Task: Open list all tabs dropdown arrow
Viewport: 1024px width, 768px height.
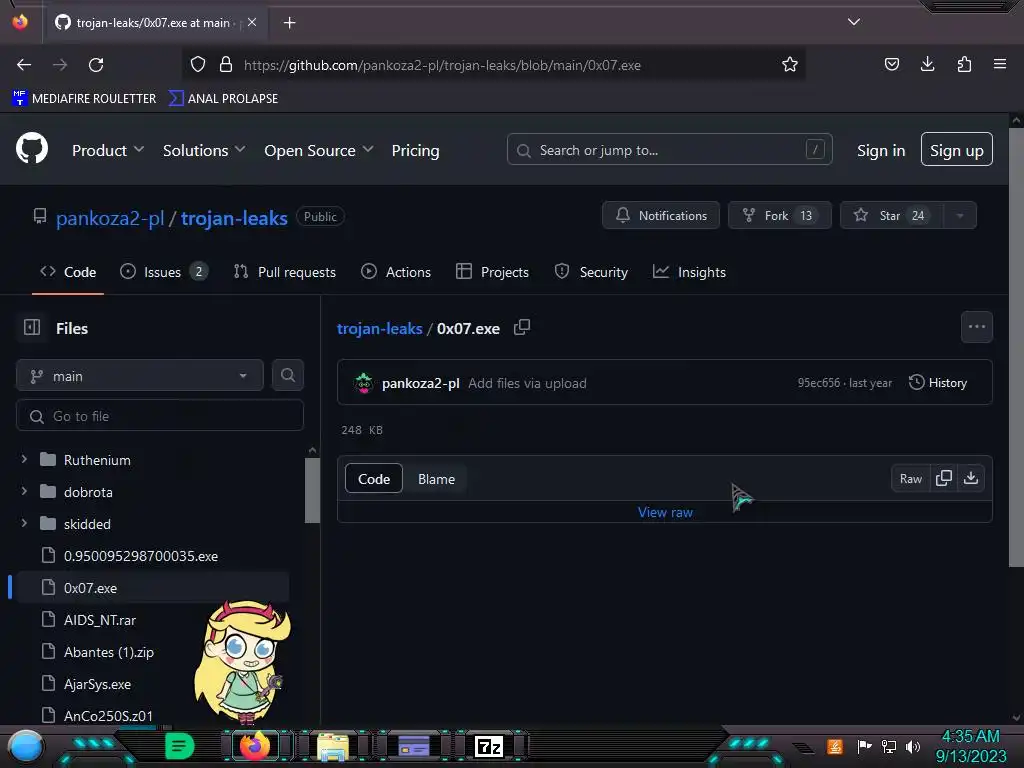Action: tap(854, 22)
